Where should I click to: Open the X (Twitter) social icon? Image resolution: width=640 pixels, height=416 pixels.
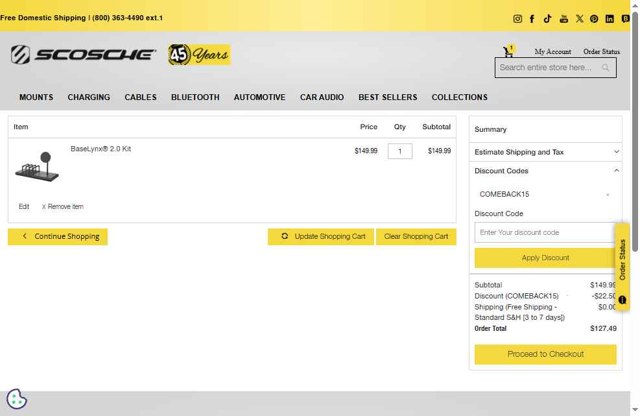[579, 19]
